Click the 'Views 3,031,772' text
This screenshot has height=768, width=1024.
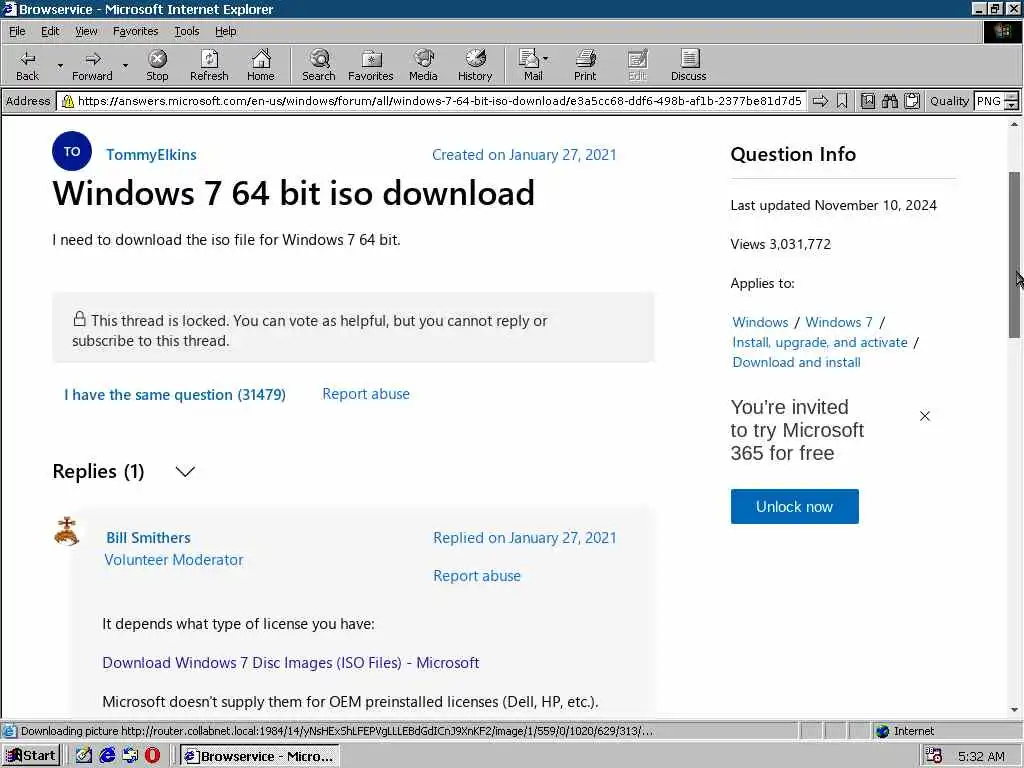click(x=780, y=244)
